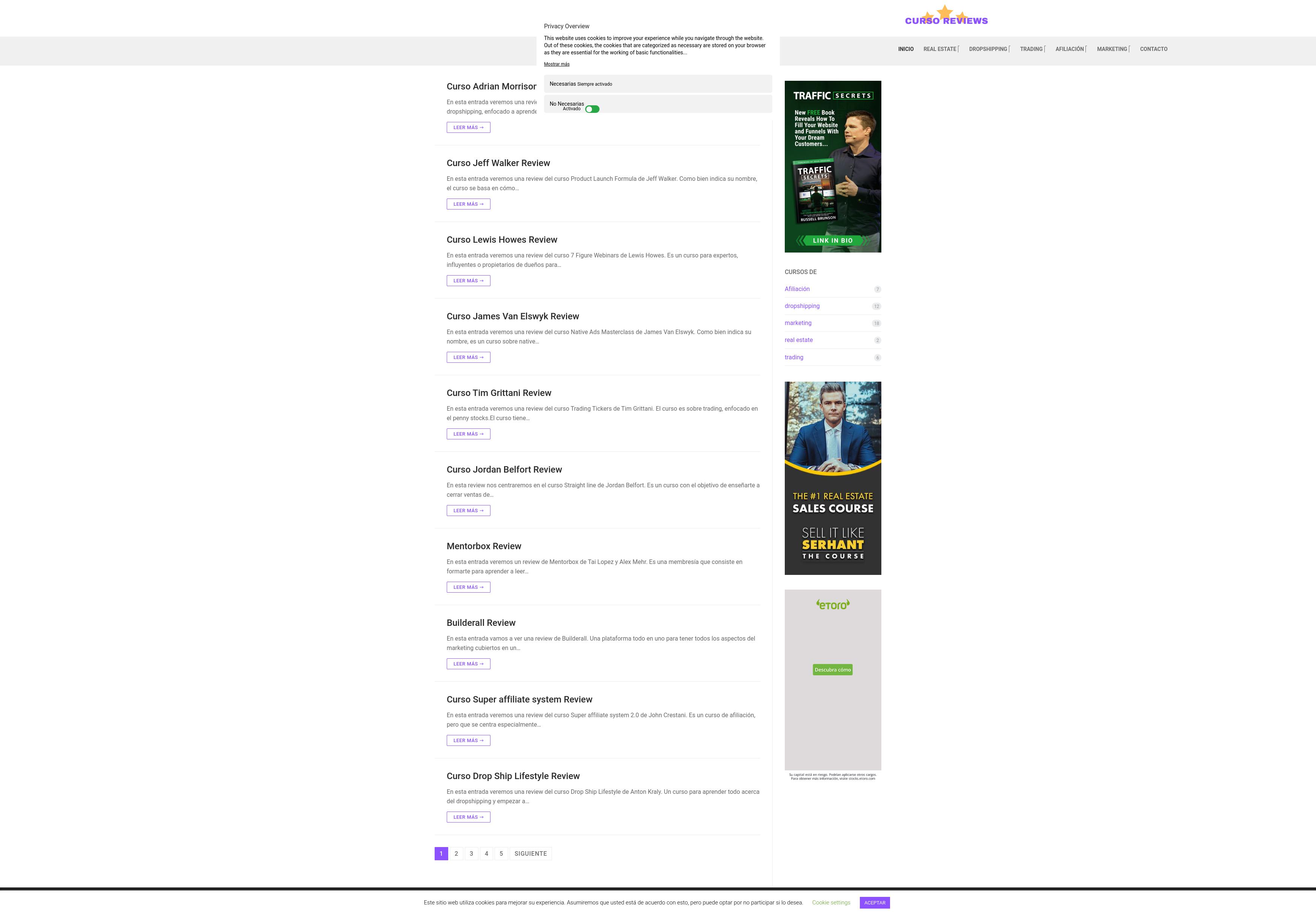Open the TRADING menu
The height and width of the screenshot is (915, 1316).
tap(1032, 49)
